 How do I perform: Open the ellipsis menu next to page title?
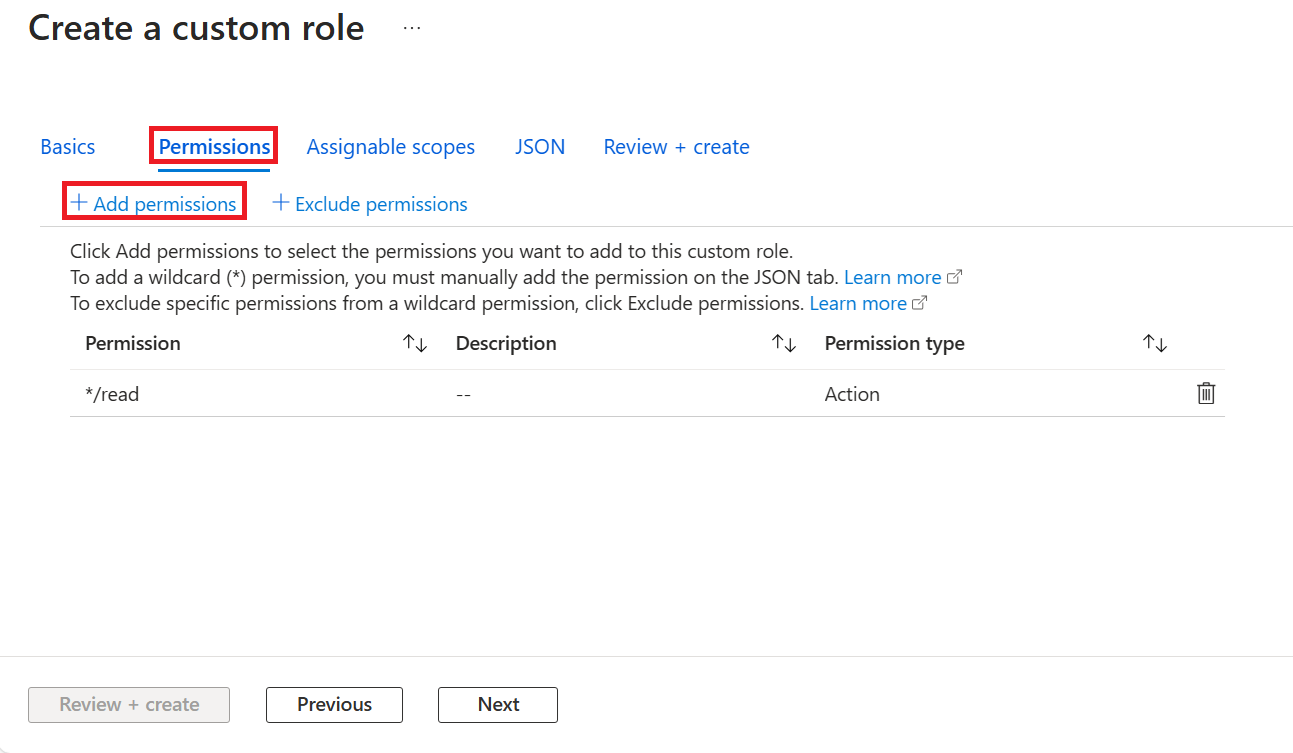click(411, 27)
